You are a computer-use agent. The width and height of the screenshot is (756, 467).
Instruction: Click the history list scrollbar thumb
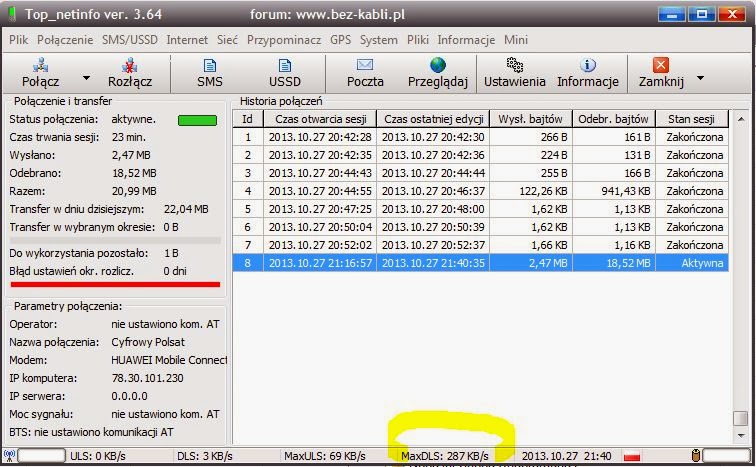point(741,418)
